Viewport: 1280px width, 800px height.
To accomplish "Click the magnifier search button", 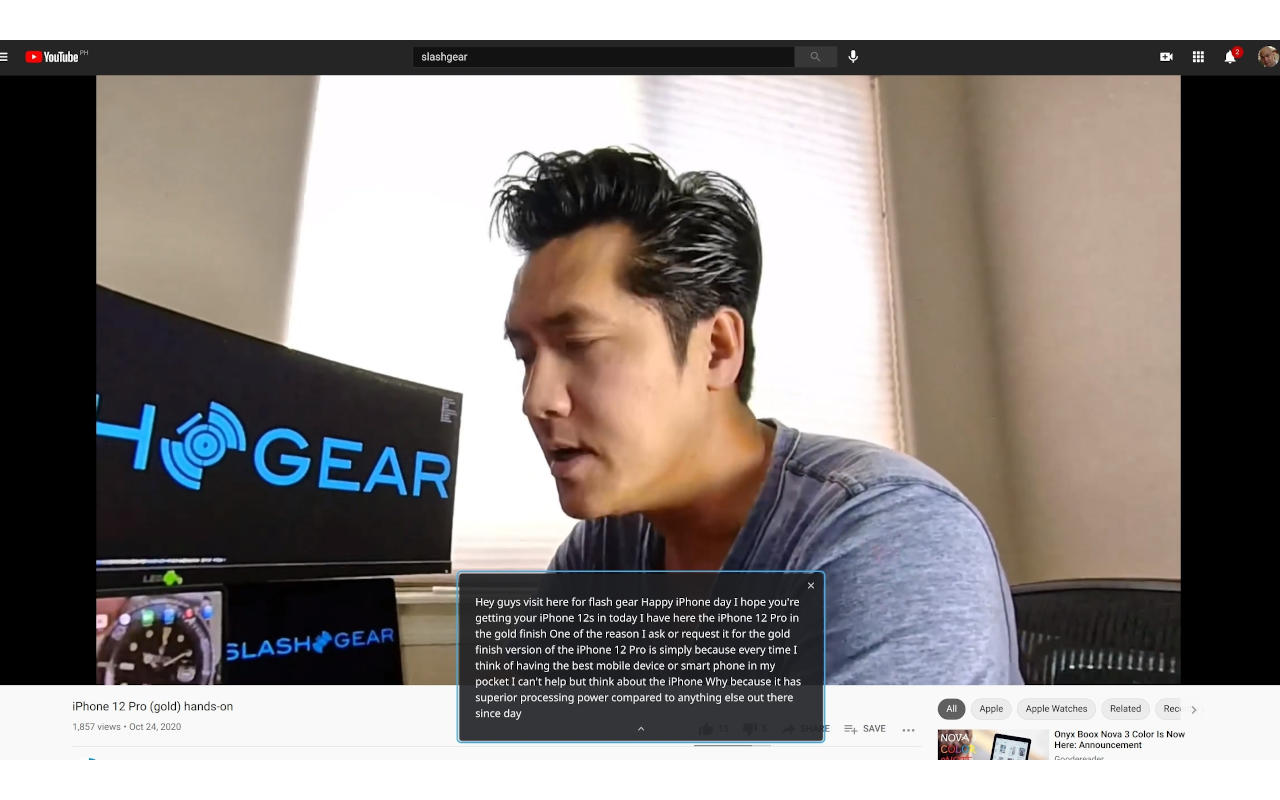I will click(x=815, y=57).
